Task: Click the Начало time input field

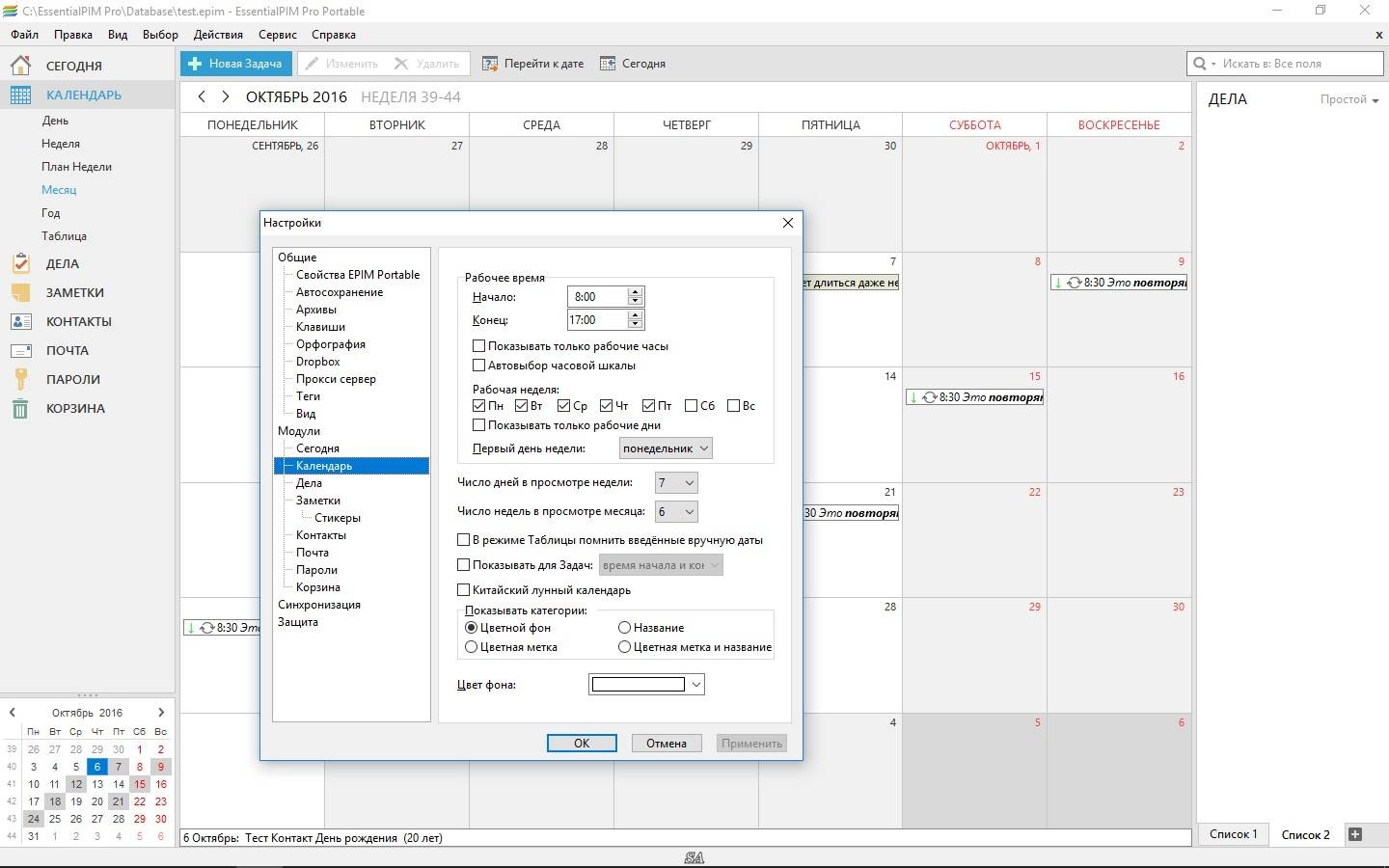Action: tap(597, 297)
